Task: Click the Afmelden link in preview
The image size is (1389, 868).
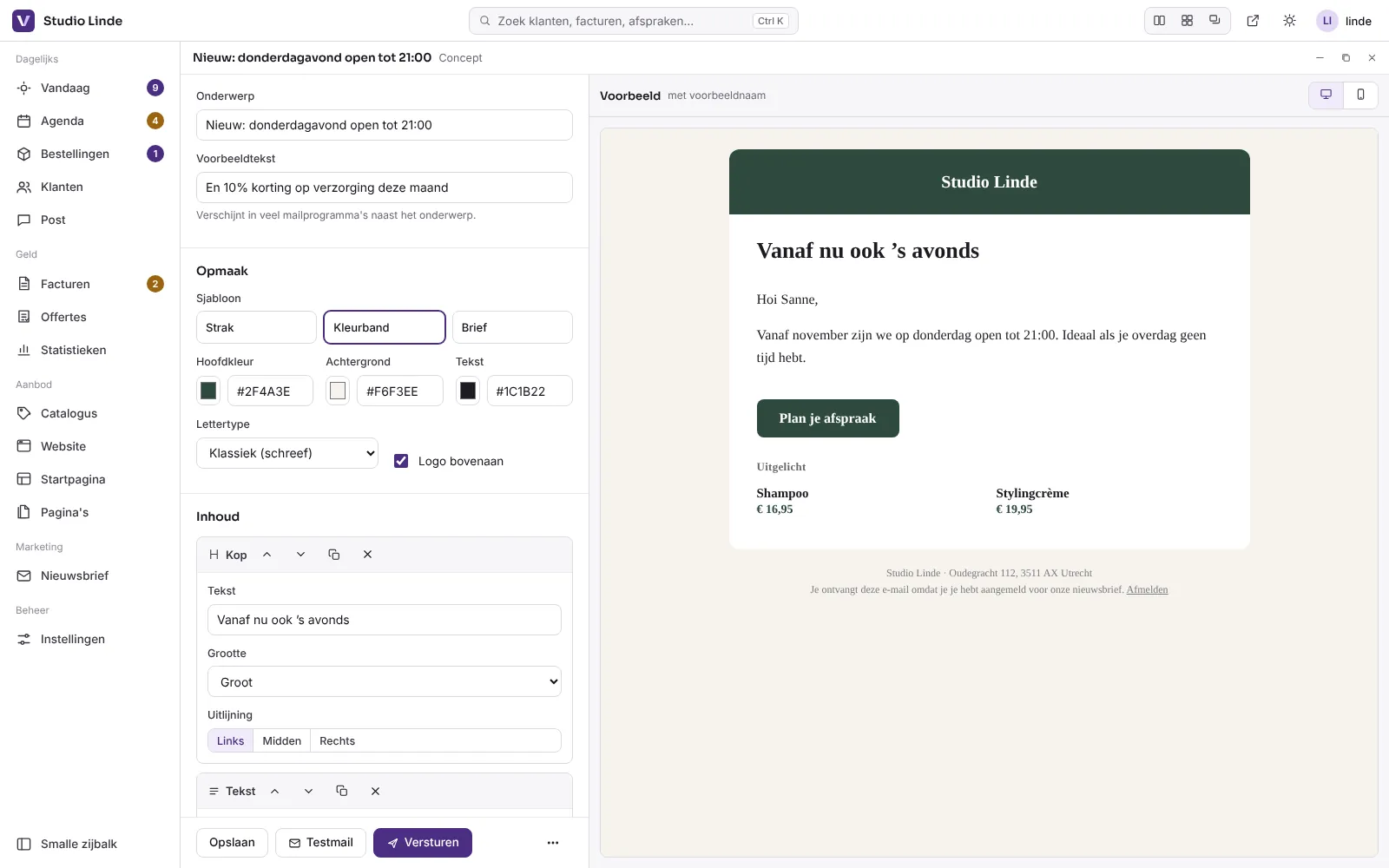Action: click(1147, 589)
